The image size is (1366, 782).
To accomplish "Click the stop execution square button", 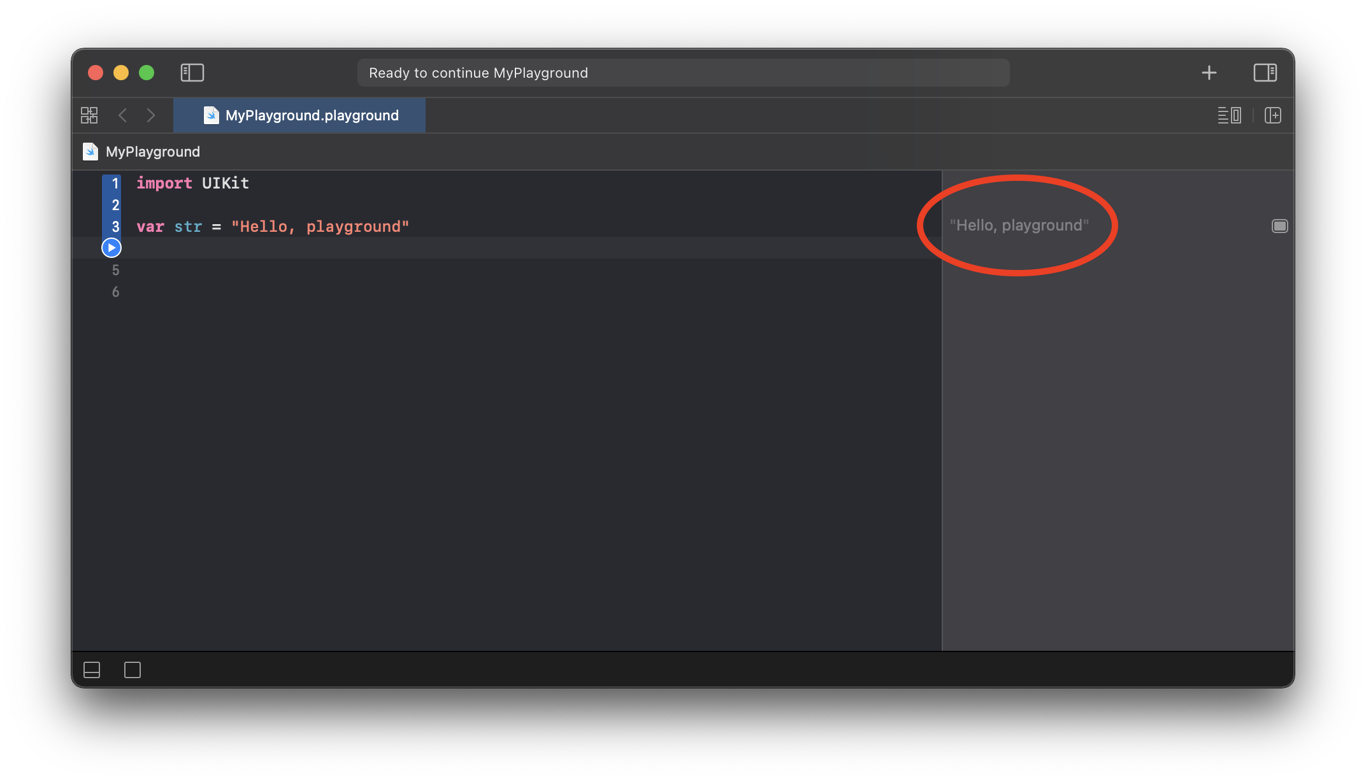I will click(x=132, y=670).
